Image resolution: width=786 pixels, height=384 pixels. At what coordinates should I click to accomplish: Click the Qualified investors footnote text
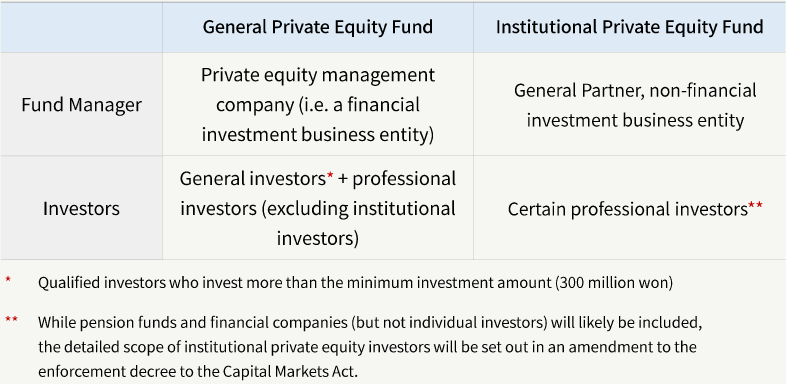[355, 283]
